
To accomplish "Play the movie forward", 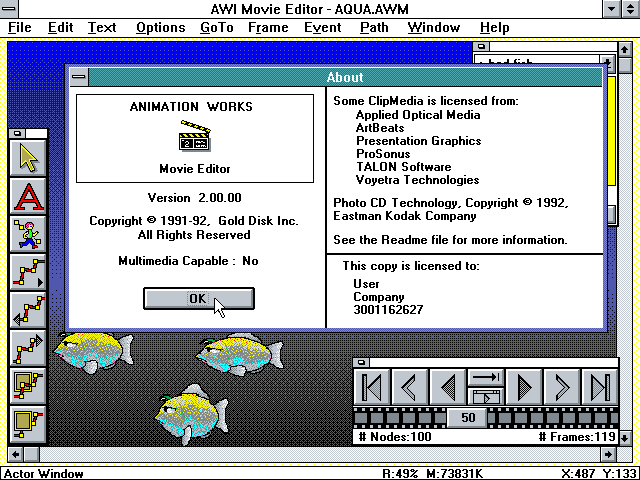I will [524, 387].
